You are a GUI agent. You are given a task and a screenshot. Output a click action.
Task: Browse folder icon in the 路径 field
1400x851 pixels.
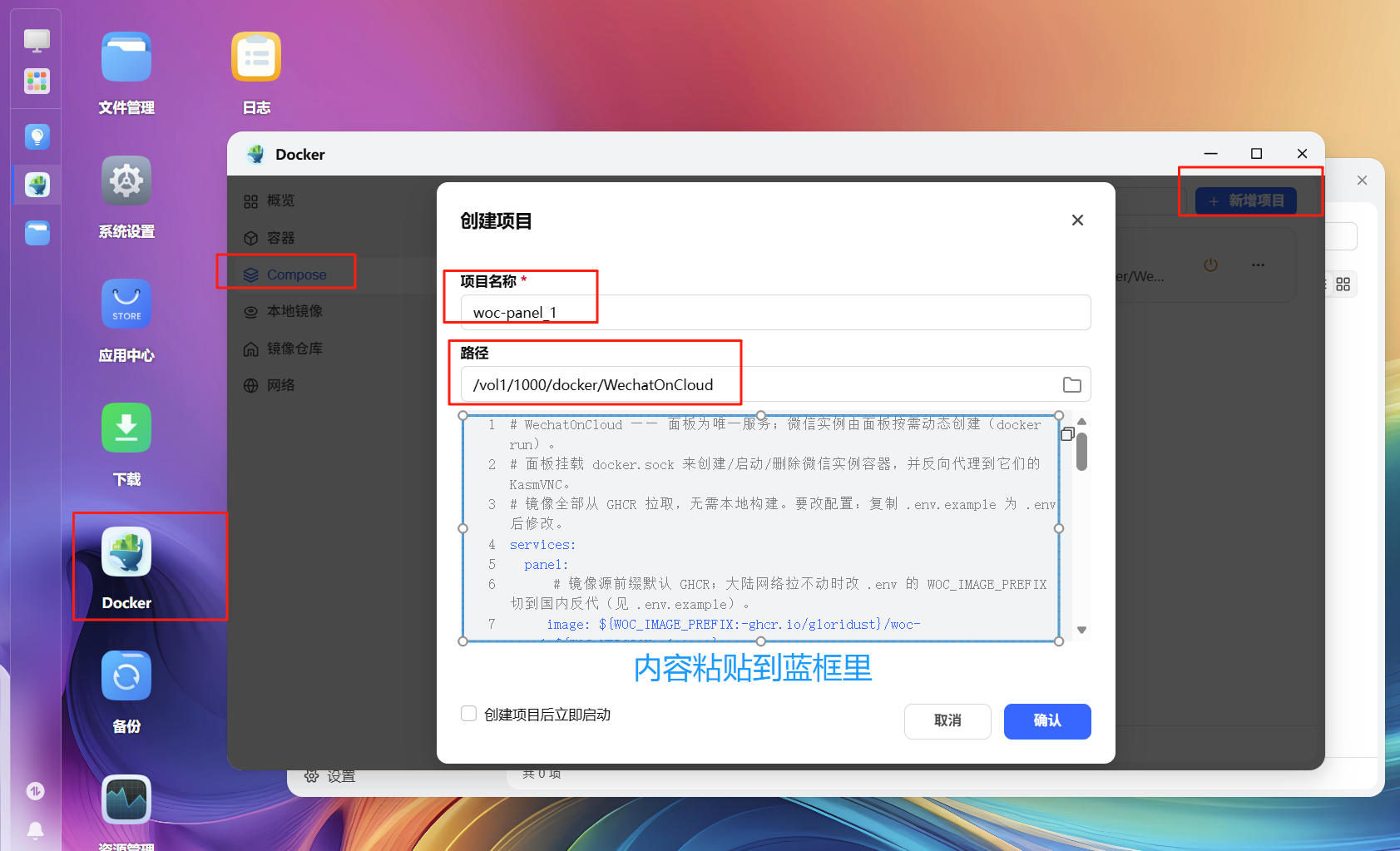point(1072,384)
